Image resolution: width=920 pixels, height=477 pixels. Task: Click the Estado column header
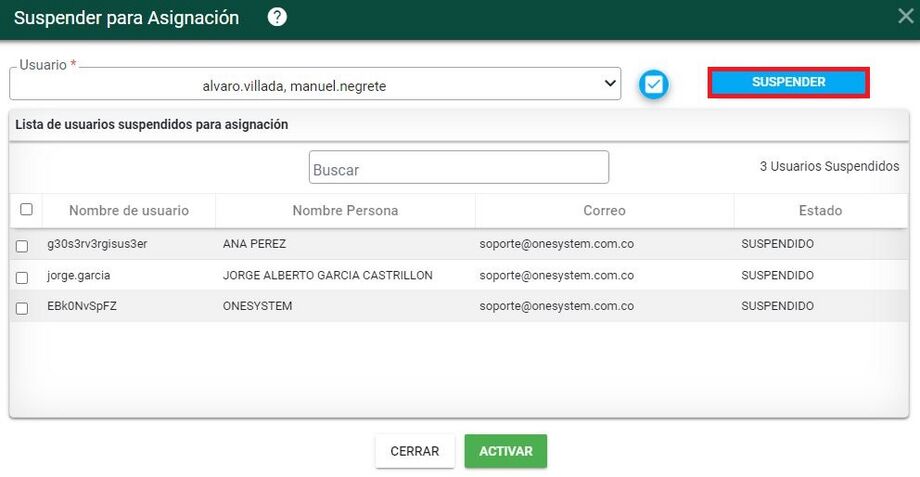click(x=819, y=211)
